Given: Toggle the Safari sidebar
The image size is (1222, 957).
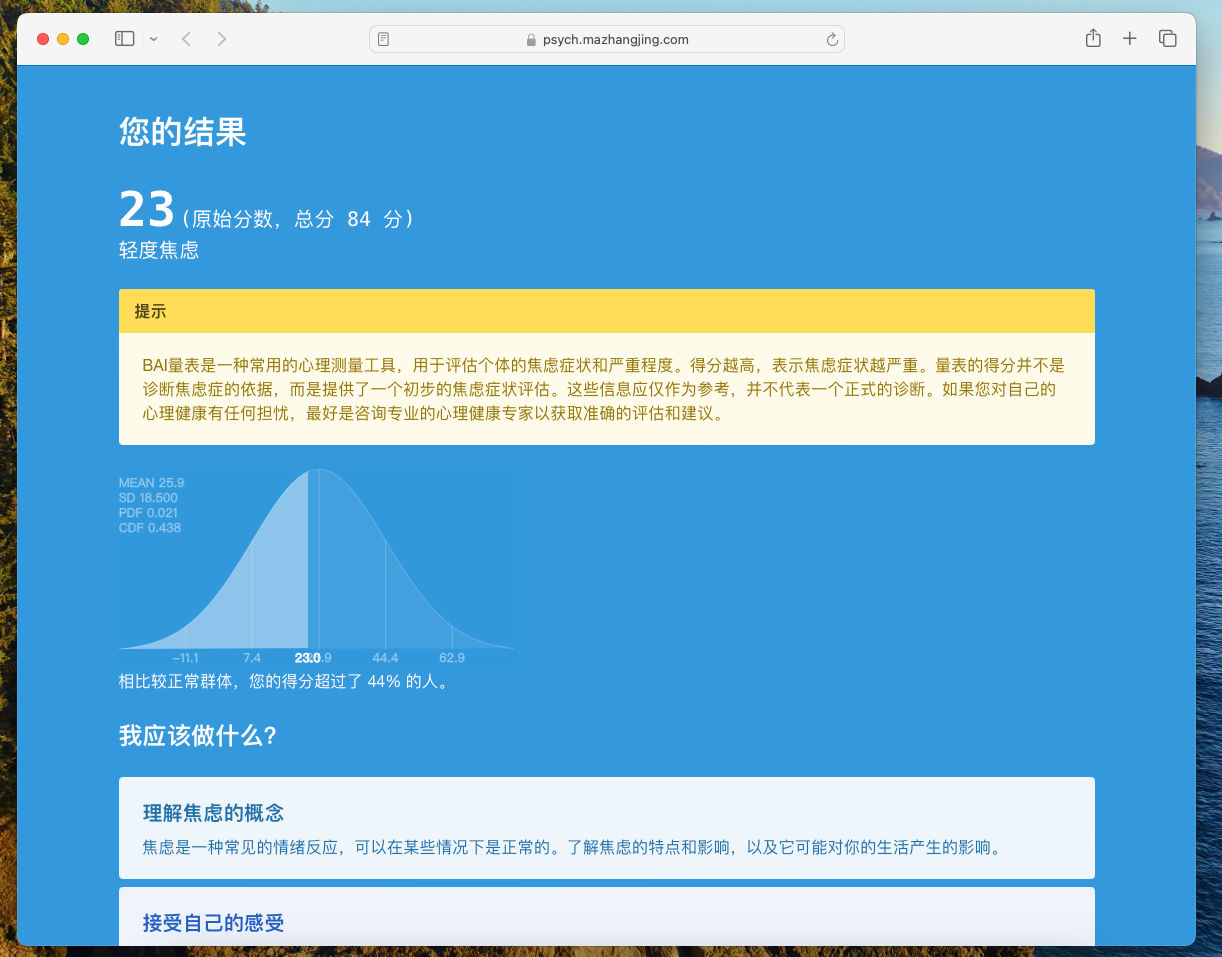Looking at the screenshot, I should tap(124, 37).
